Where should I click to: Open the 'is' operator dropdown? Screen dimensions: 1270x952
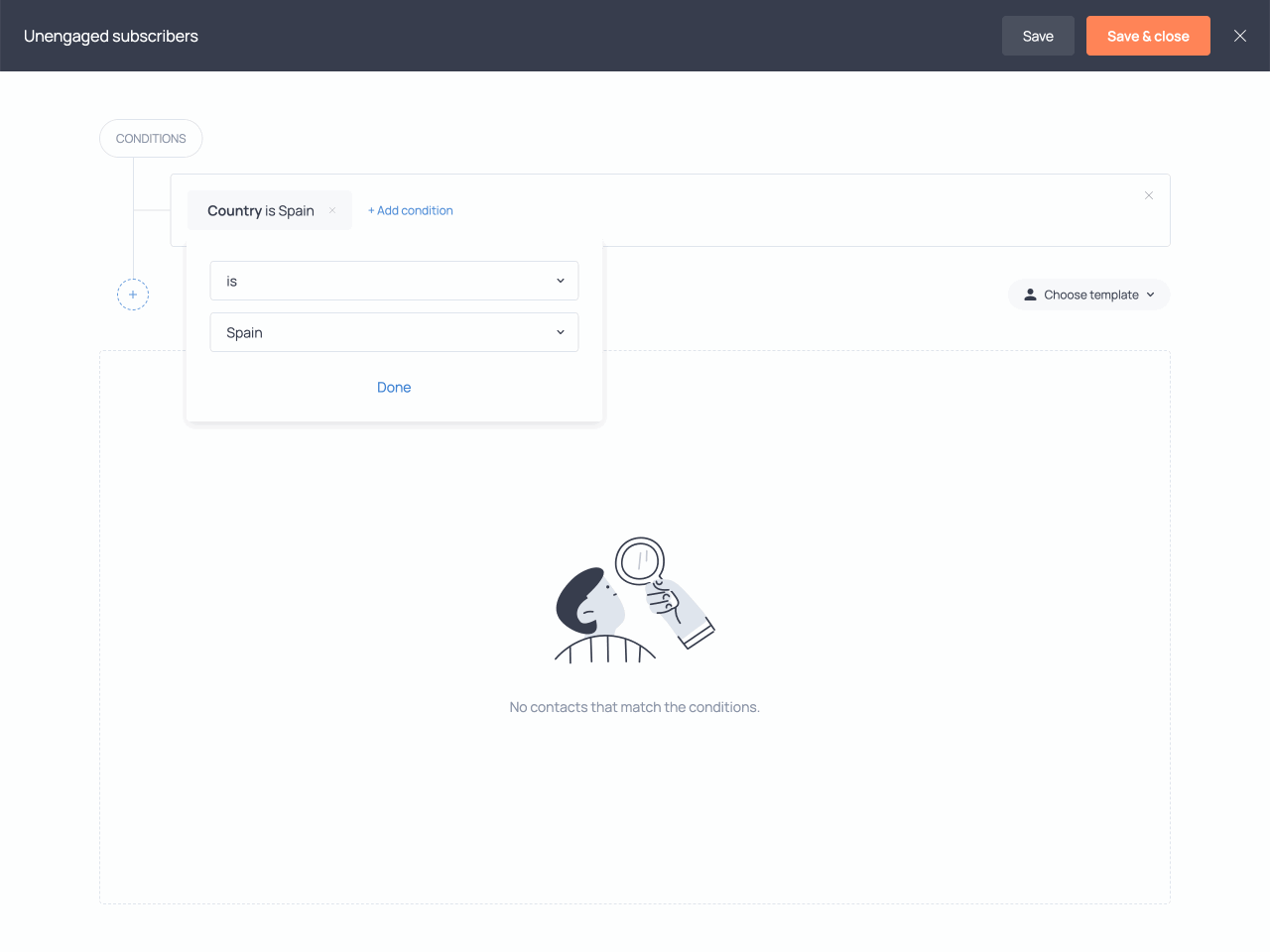pos(394,281)
